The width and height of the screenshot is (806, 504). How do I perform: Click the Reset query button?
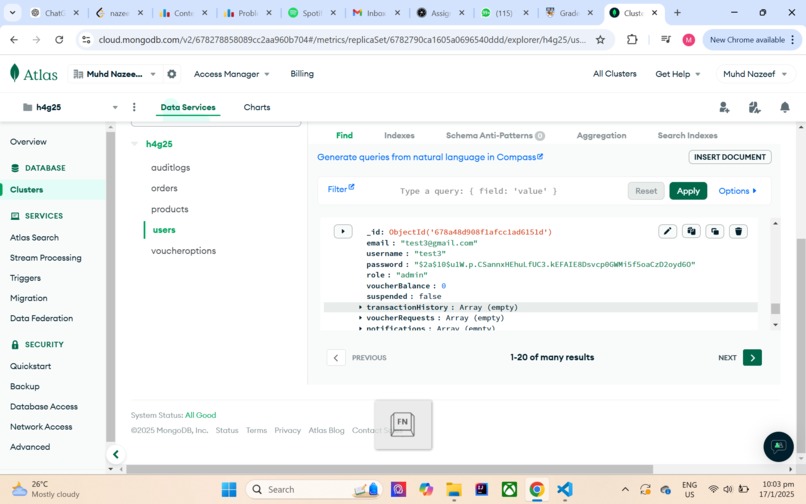(x=646, y=191)
